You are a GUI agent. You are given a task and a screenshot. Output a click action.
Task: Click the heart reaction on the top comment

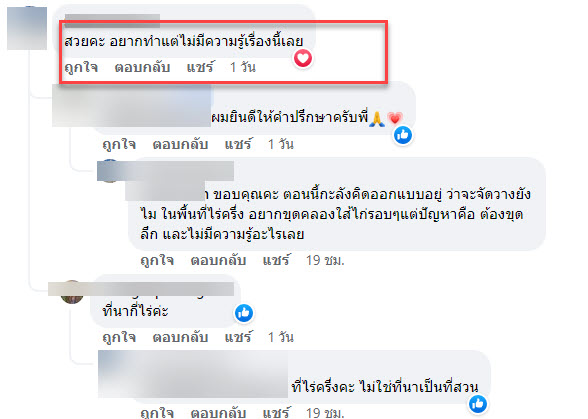point(303,59)
